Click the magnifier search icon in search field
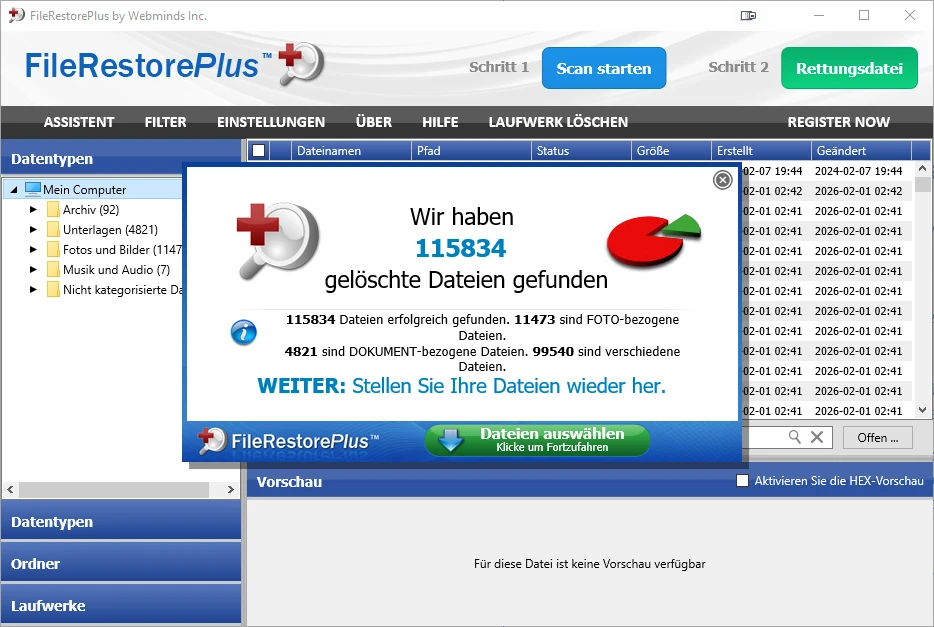This screenshot has height=627, width=934. point(795,437)
